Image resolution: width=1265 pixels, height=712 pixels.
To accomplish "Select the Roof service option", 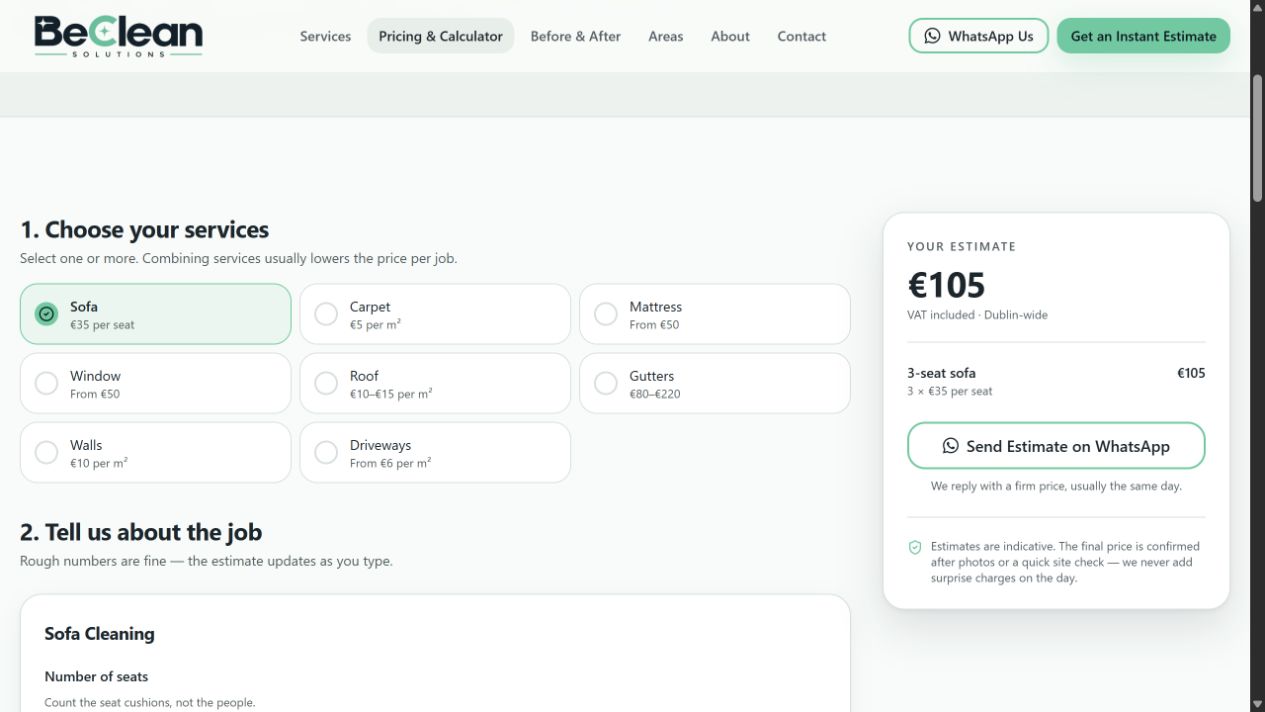I will [x=435, y=383].
